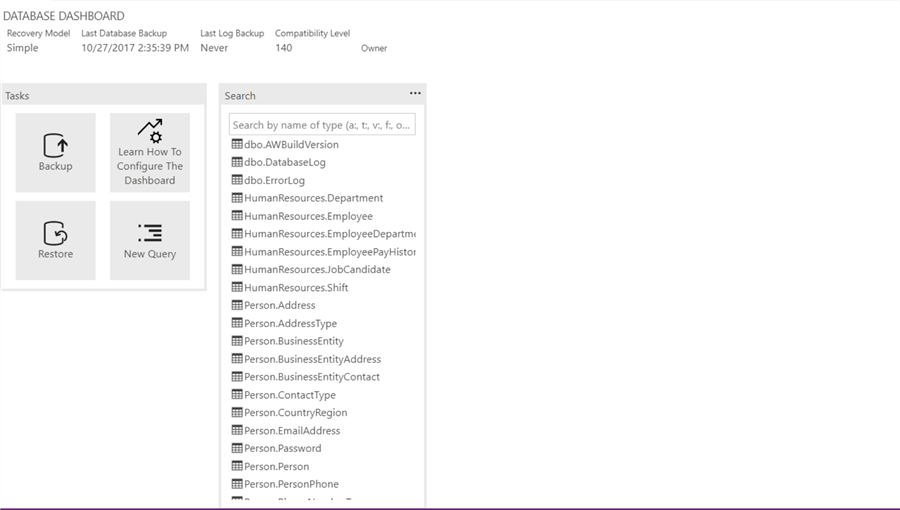Select dbo.ErrorLog in the list
The width and height of the screenshot is (900, 510).
point(274,180)
